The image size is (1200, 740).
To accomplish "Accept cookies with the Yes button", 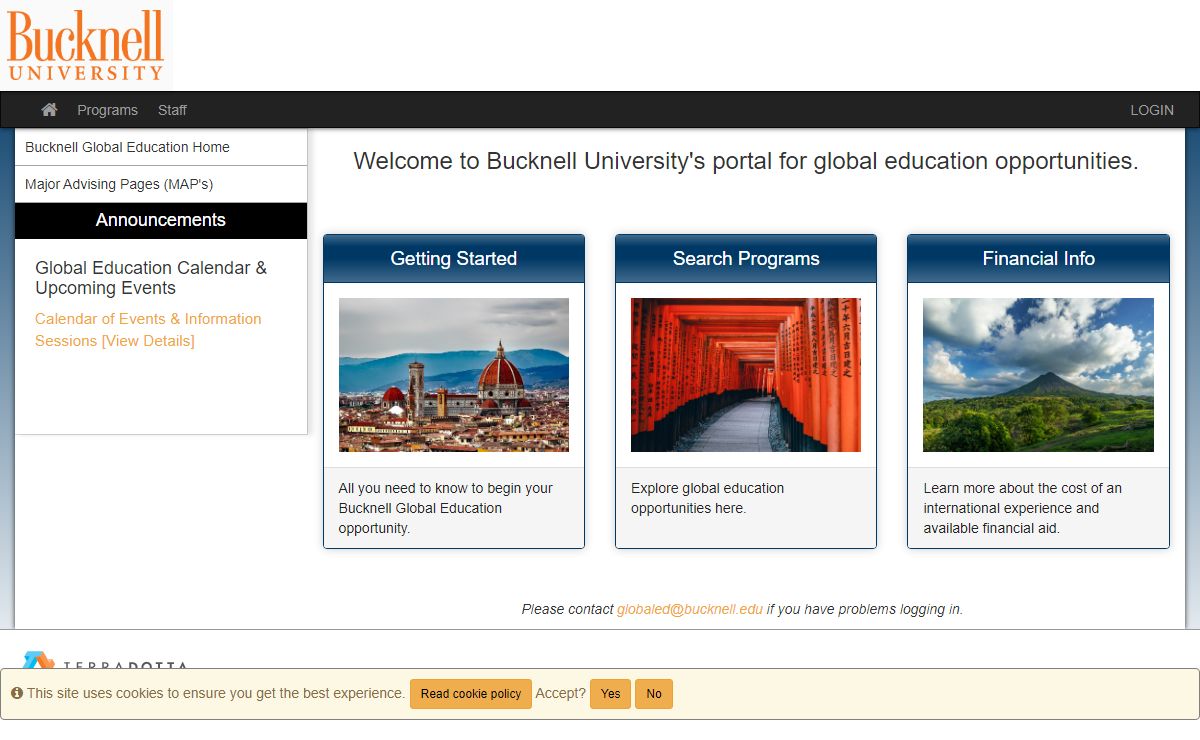I will [x=610, y=694].
